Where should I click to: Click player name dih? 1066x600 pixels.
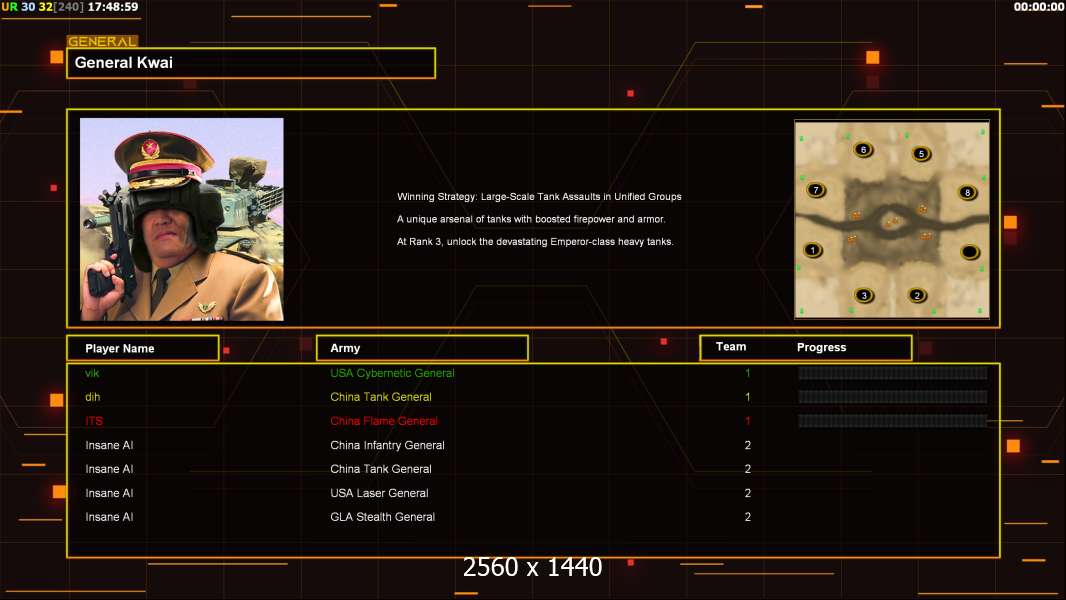point(92,397)
